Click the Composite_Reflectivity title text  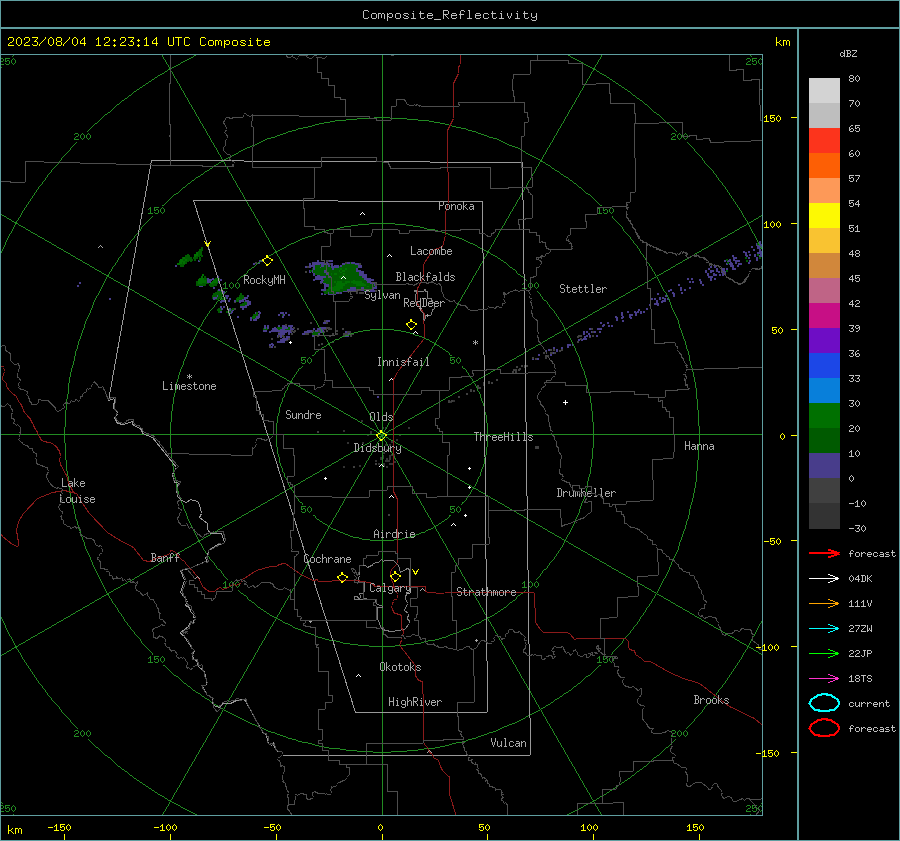(x=449, y=15)
